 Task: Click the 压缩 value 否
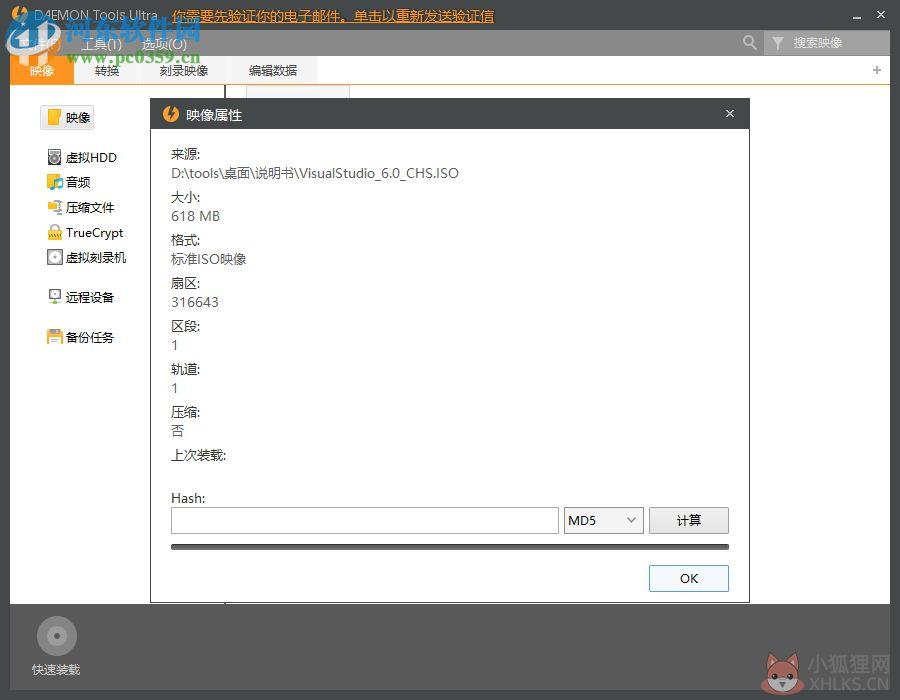coord(177,431)
